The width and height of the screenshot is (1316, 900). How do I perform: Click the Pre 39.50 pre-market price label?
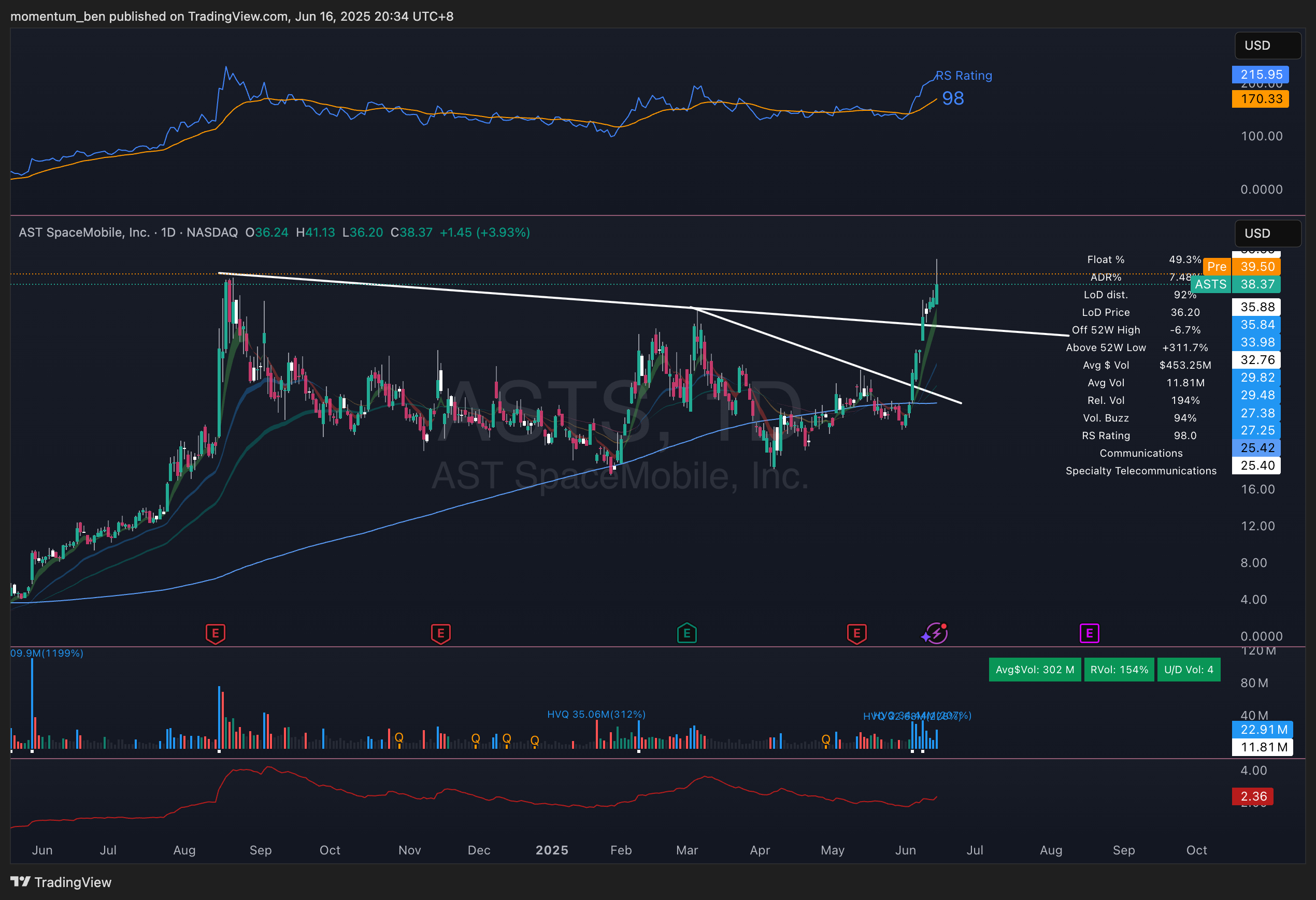[1245, 267]
